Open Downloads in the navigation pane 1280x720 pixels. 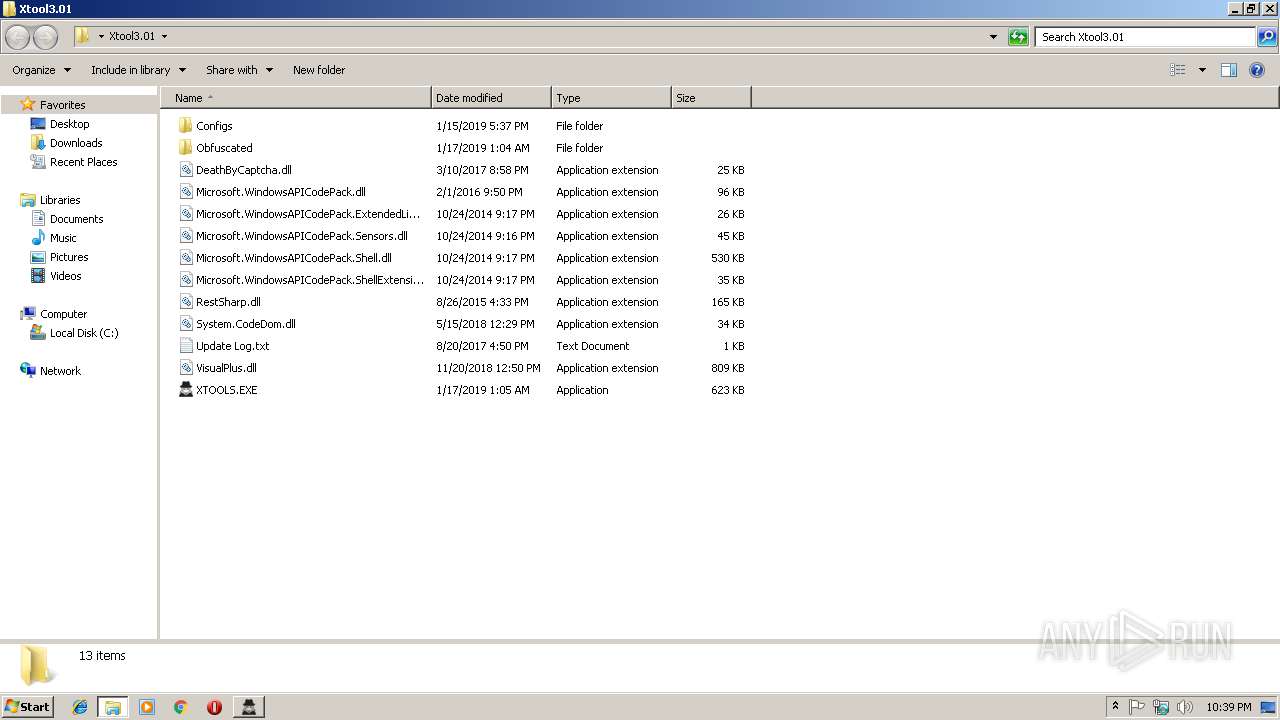coord(76,143)
